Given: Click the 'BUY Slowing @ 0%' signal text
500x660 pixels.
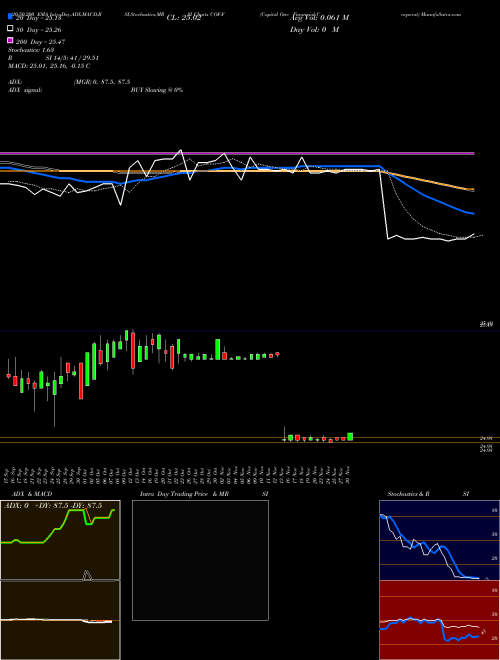Looking at the screenshot, I should 157,90.
